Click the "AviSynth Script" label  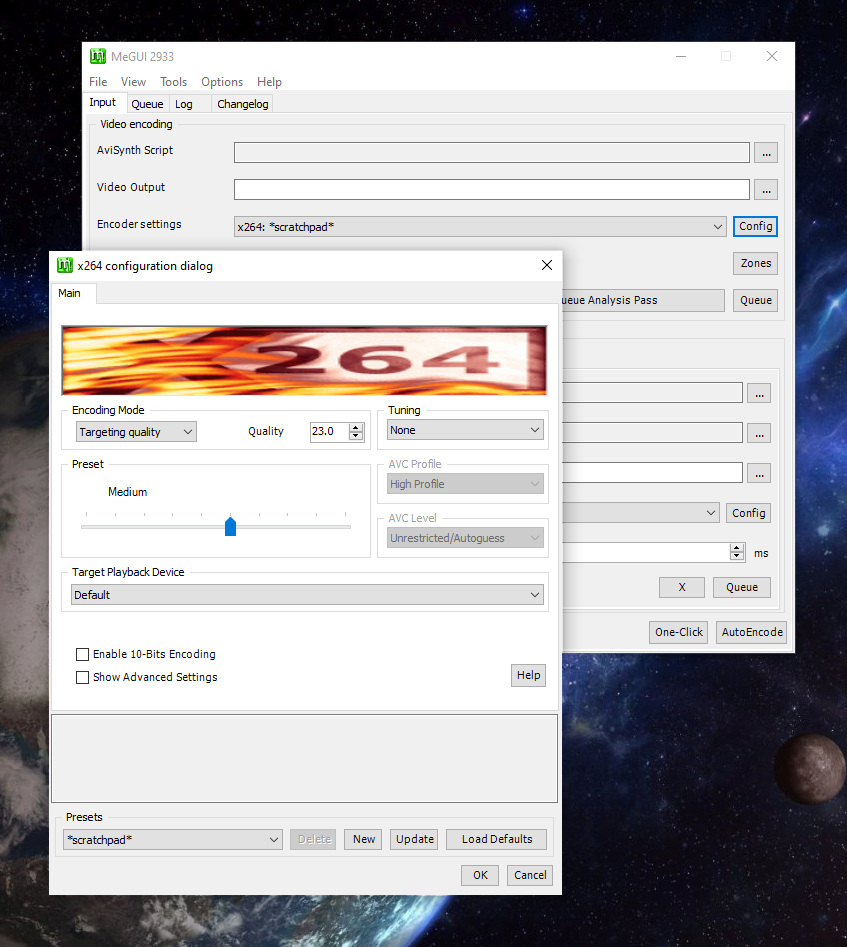point(135,150)
